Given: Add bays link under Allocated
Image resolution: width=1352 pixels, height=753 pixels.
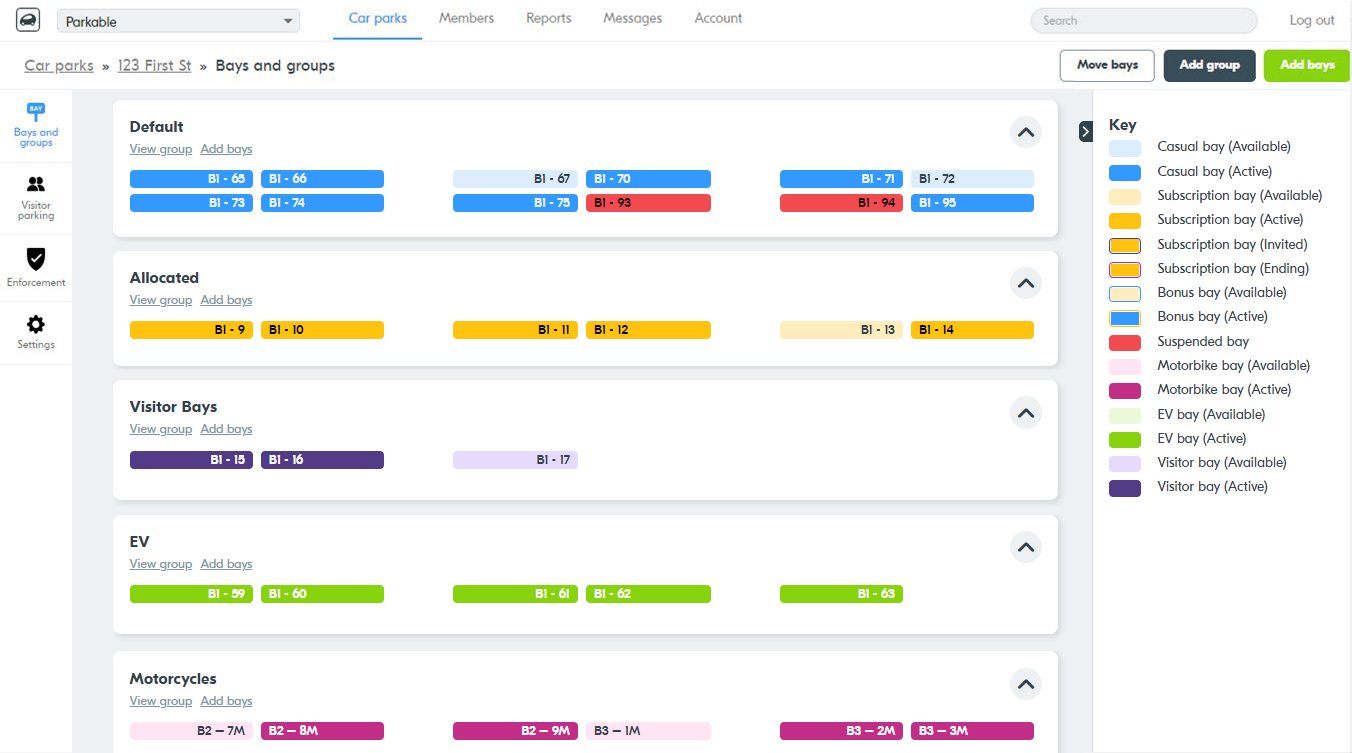Looking at the screenshot, I should (x=226, y=300).
